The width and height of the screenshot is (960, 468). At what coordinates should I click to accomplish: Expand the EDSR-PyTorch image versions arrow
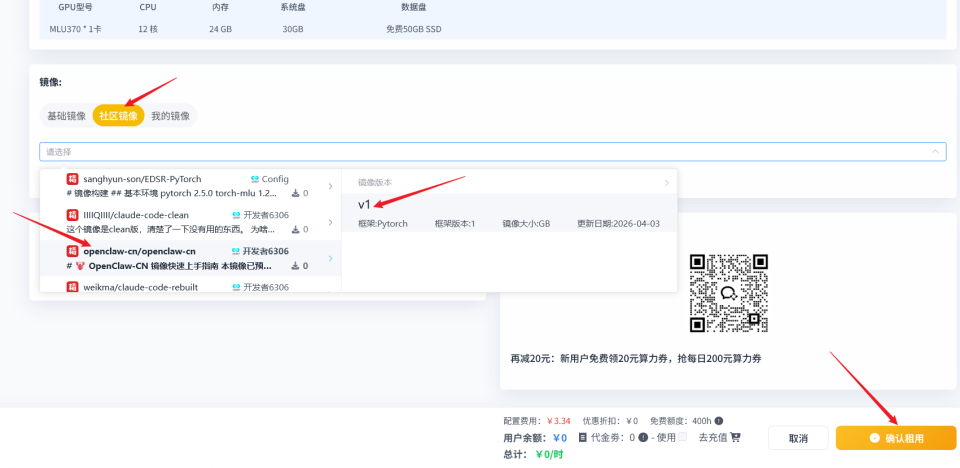331,186
